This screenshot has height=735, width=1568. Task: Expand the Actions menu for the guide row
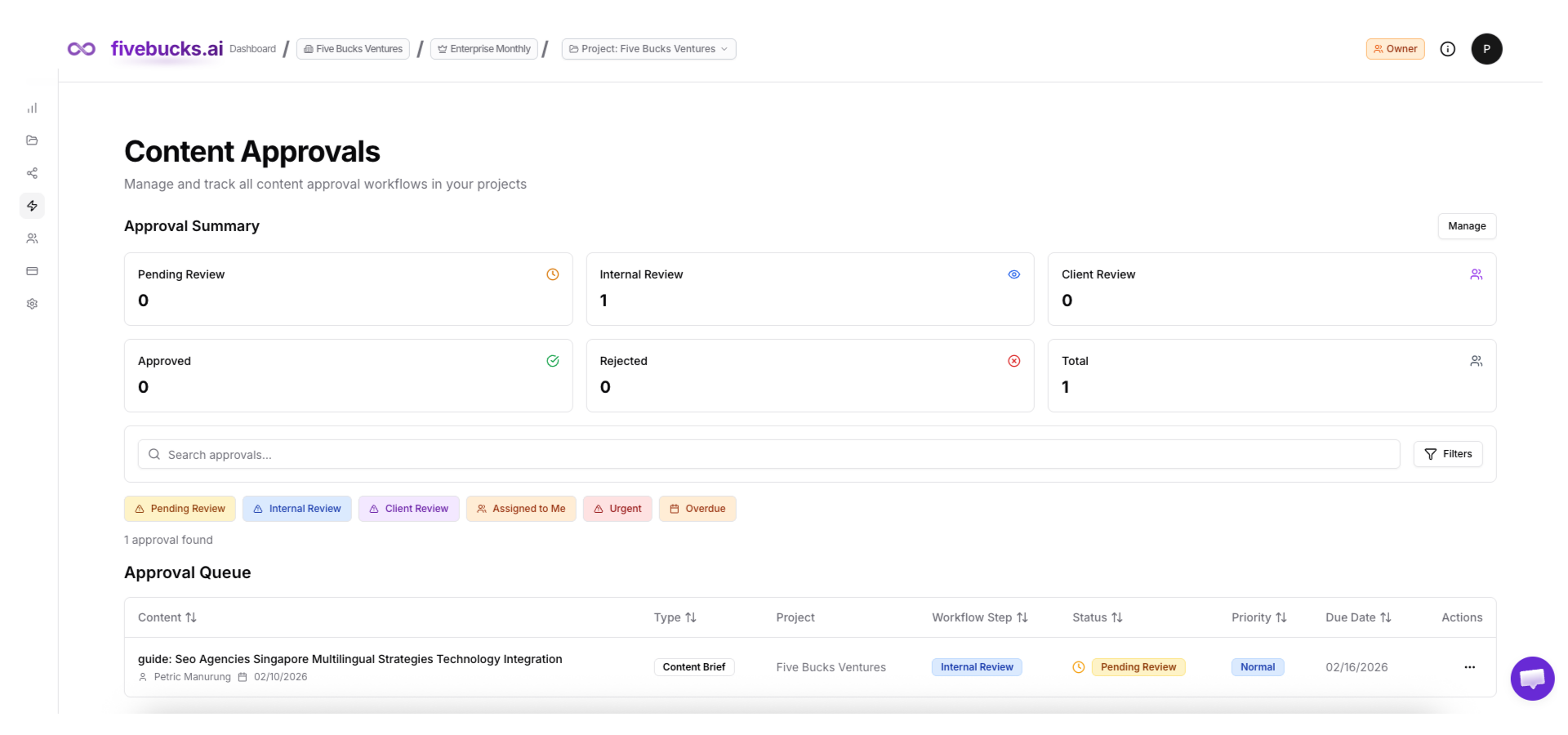tap(1468, 667)
